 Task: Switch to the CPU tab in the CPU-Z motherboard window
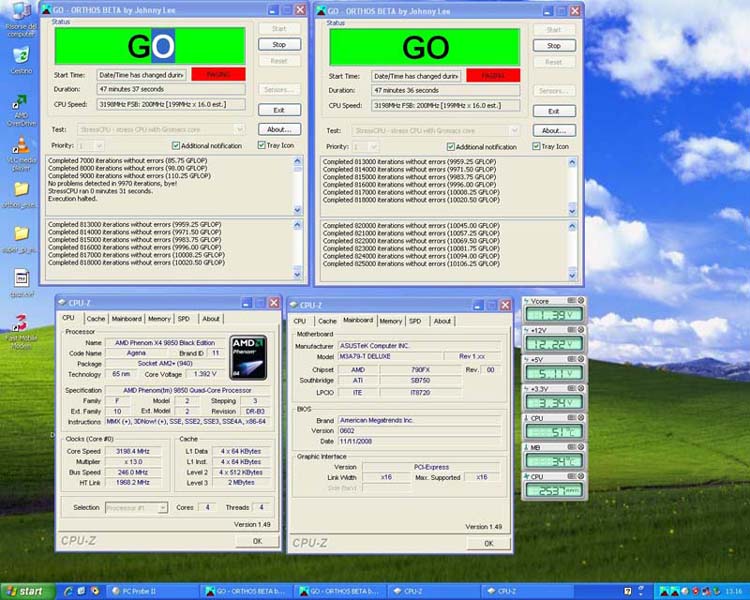point(300,321)
